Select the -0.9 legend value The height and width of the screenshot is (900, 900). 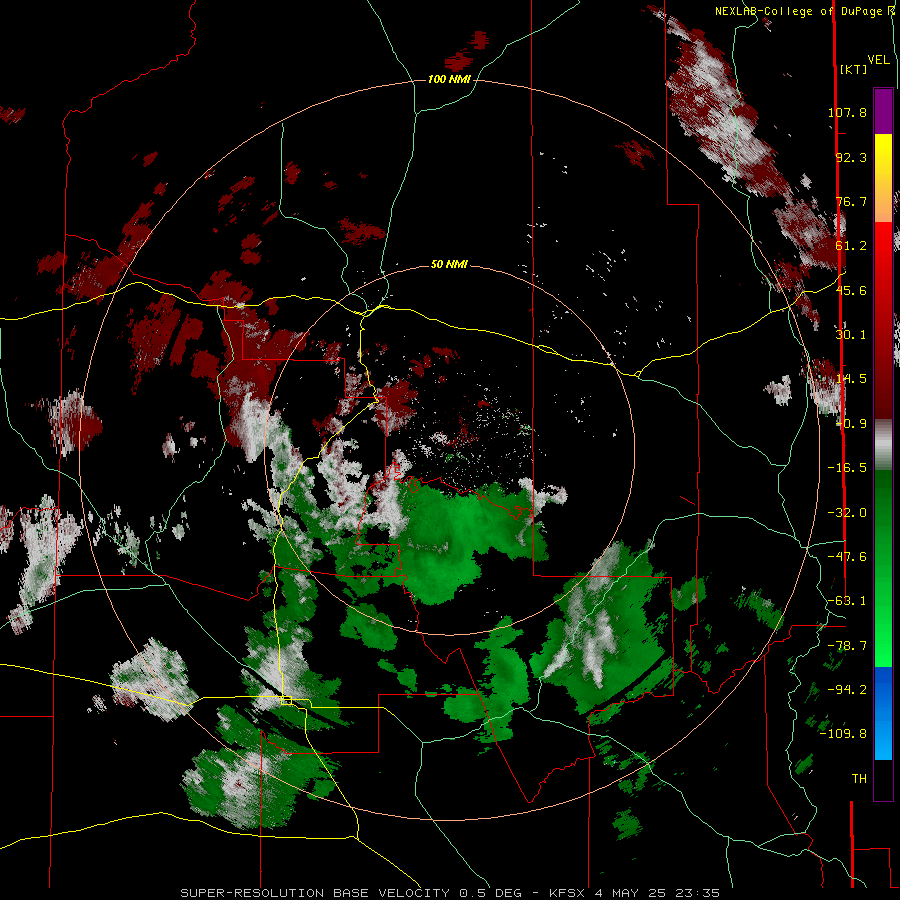click(851, 424)
